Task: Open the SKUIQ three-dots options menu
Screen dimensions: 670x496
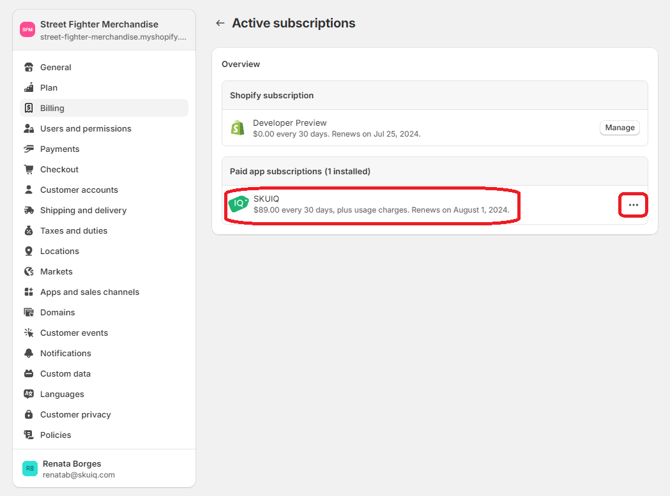Action: [633, 205]
